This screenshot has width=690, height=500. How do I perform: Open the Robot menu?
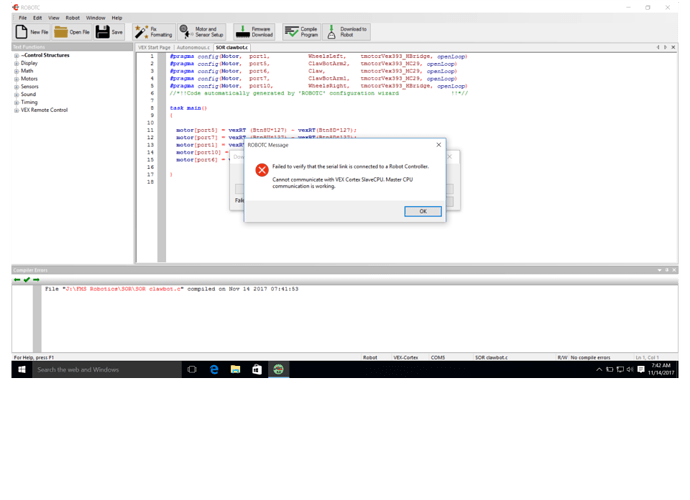(x=73, y=18)
